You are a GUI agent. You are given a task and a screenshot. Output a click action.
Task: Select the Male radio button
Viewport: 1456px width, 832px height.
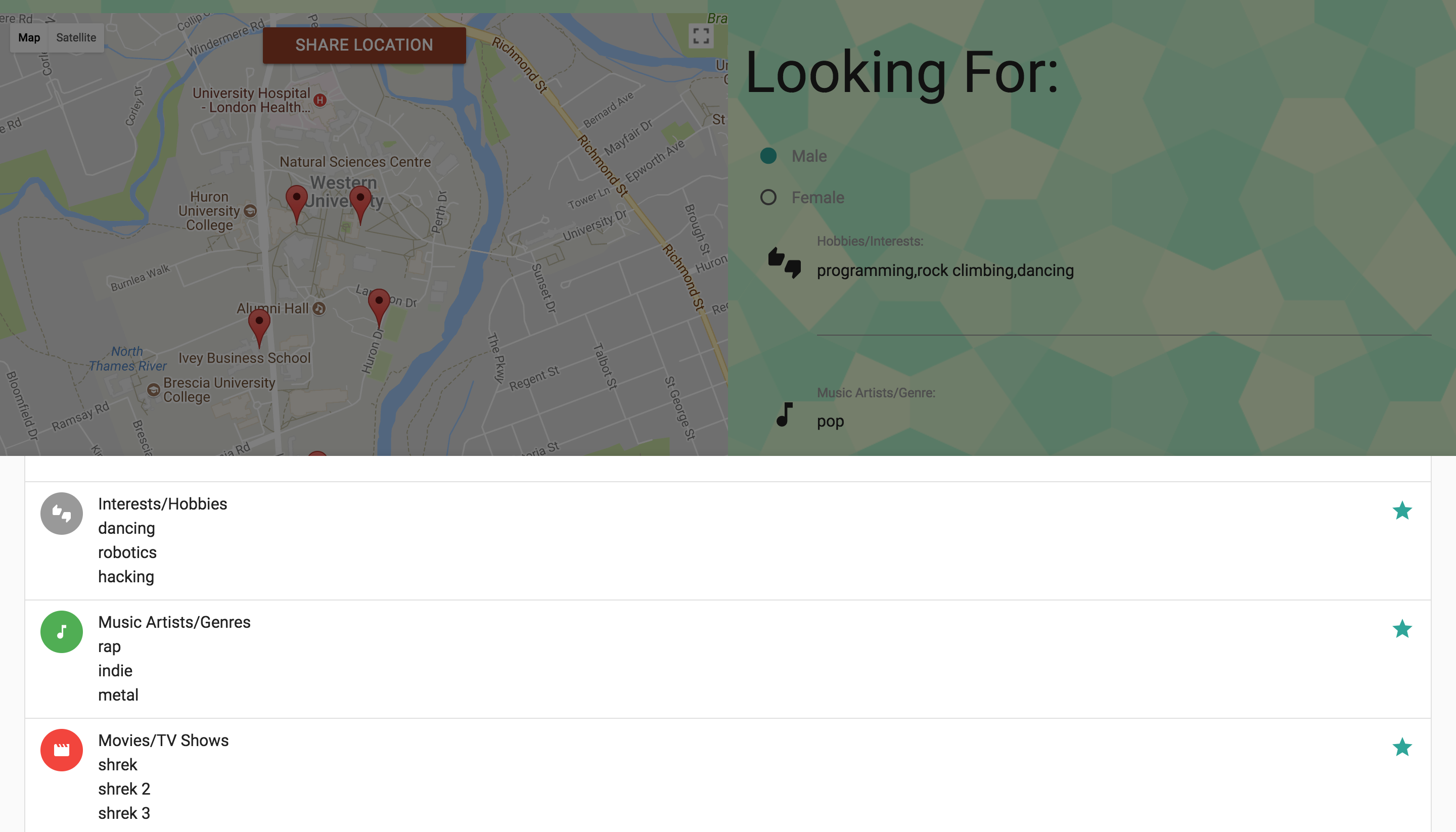click(768, 156)
